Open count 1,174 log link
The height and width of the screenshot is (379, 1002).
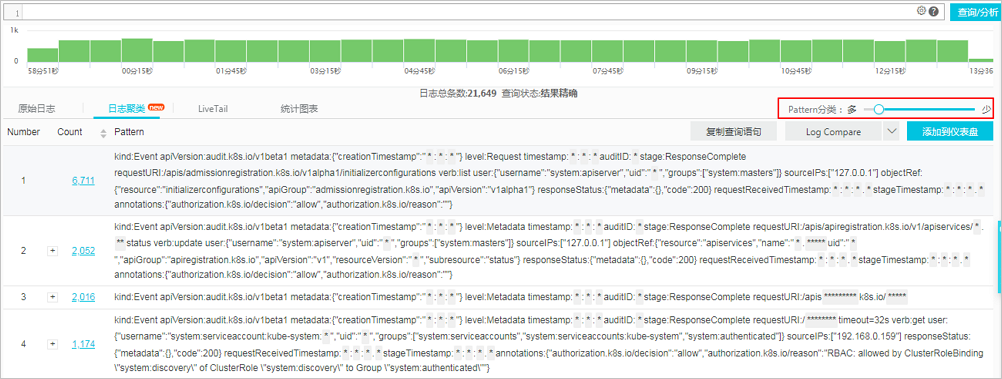point(83,344)
